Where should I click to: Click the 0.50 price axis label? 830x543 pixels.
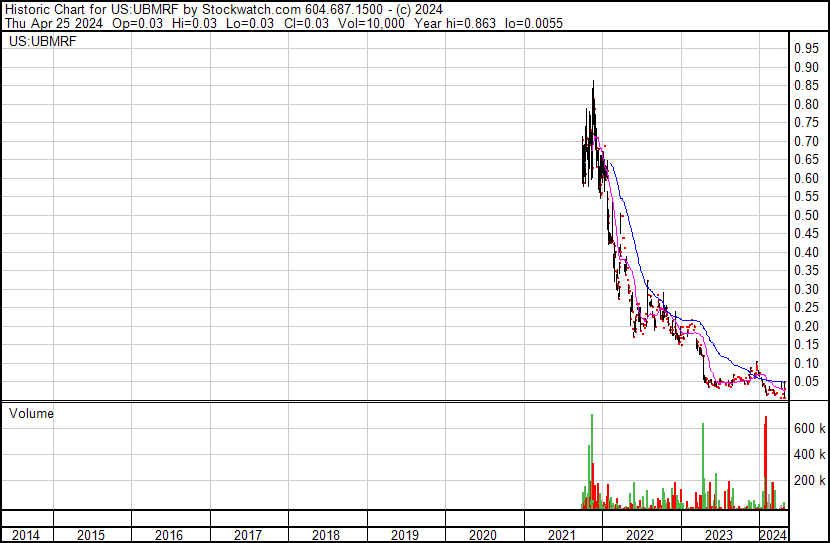(x=806, y=215)
